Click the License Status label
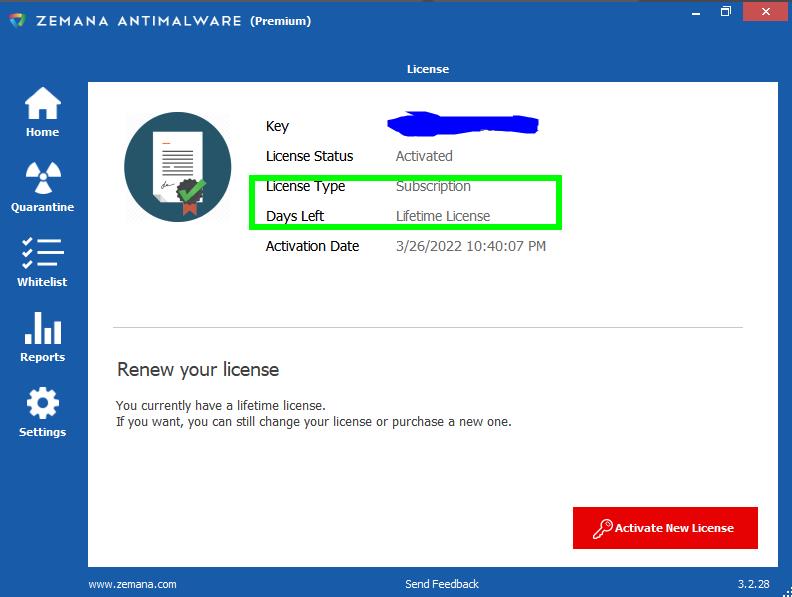 (x=309, y=156)
